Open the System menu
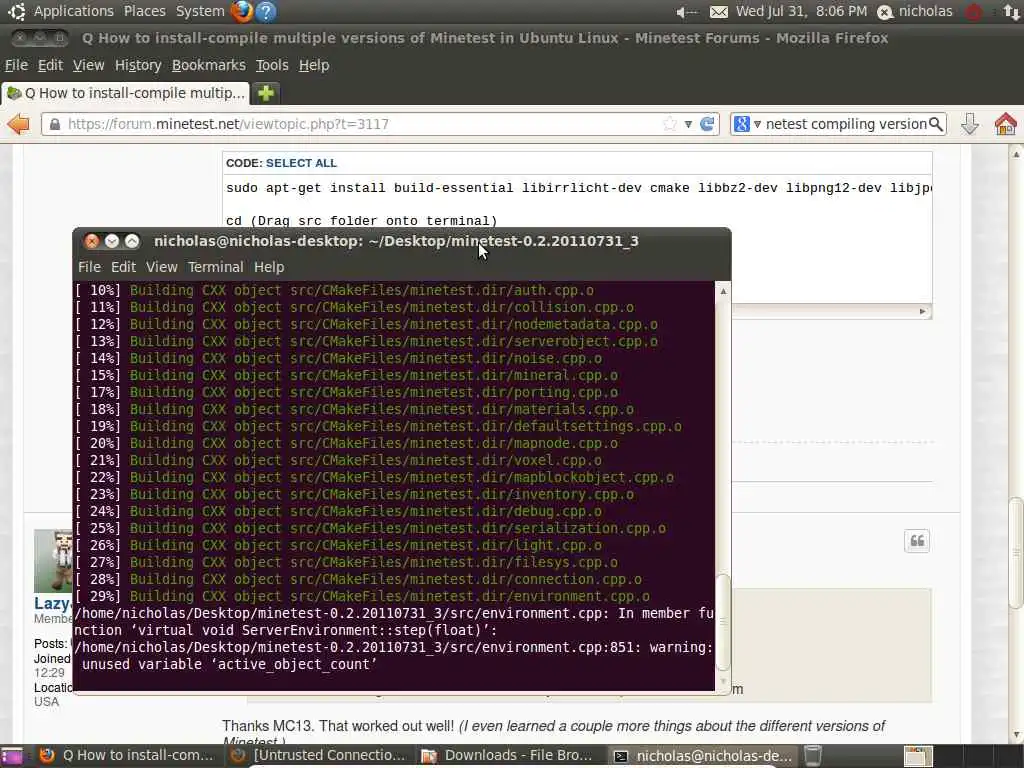This screenshot has height=768, width=1024. point(200,11)
